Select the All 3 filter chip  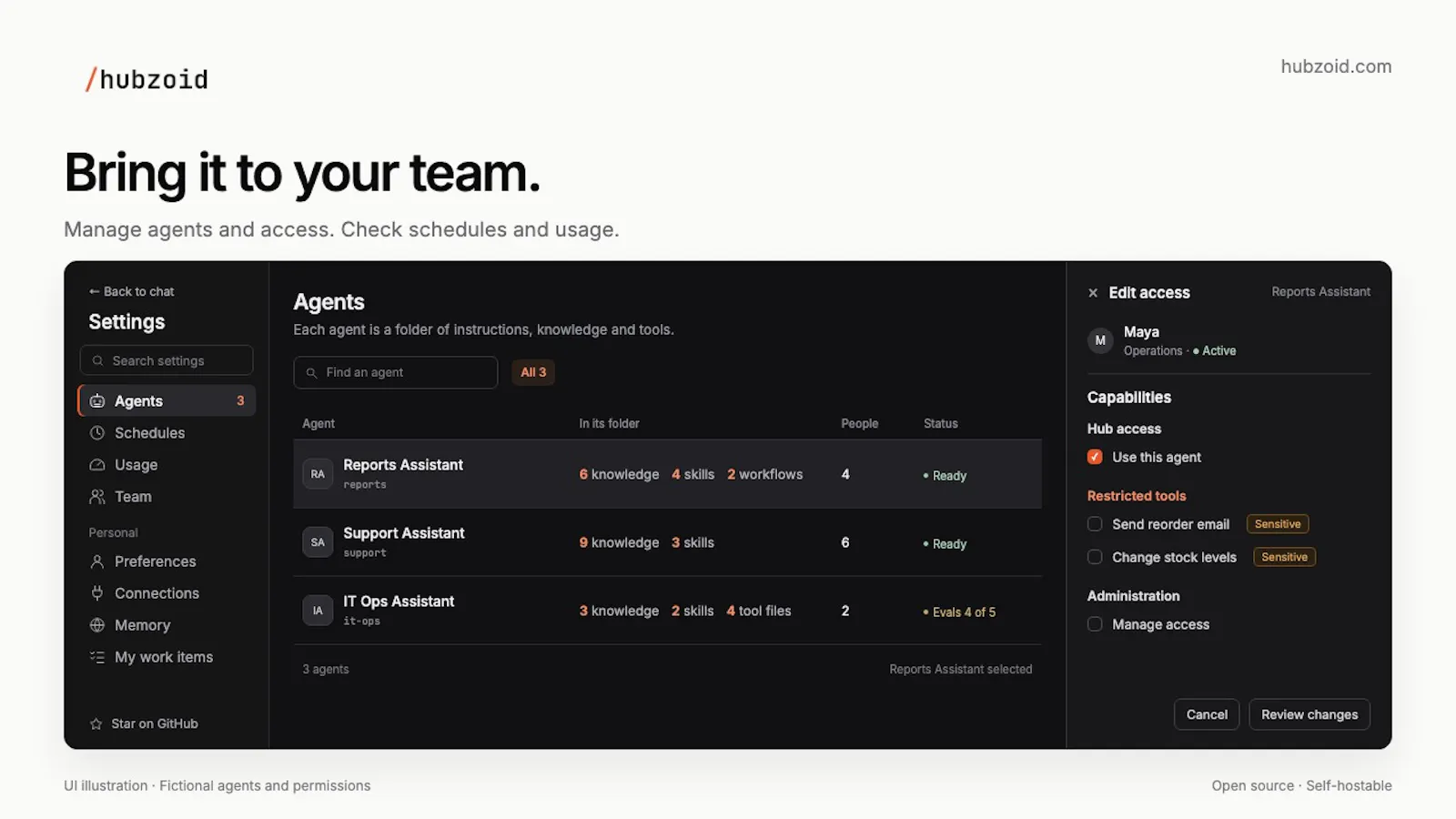533,372
